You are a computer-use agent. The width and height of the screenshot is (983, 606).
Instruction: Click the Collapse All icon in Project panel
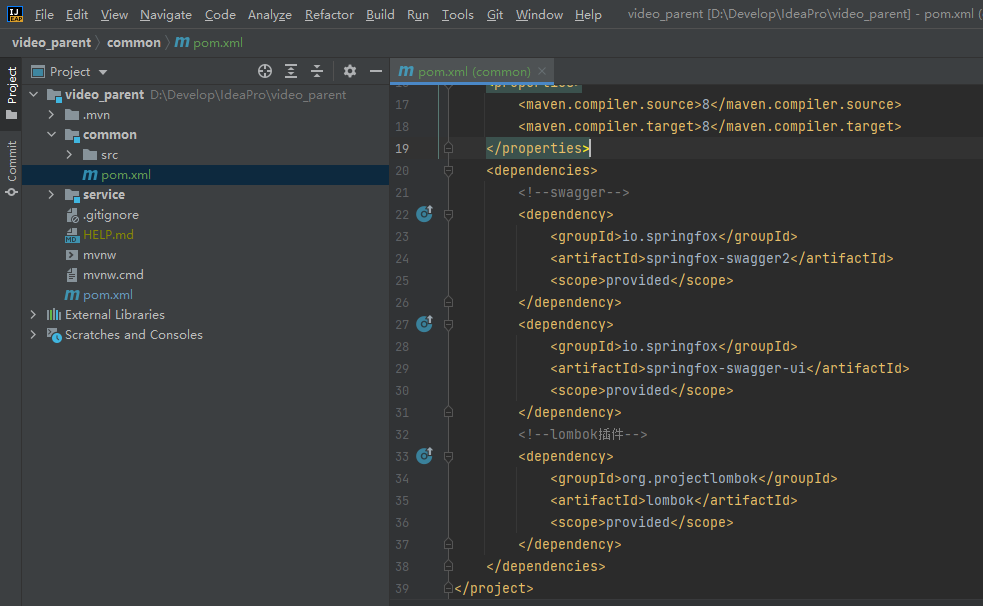317,71
